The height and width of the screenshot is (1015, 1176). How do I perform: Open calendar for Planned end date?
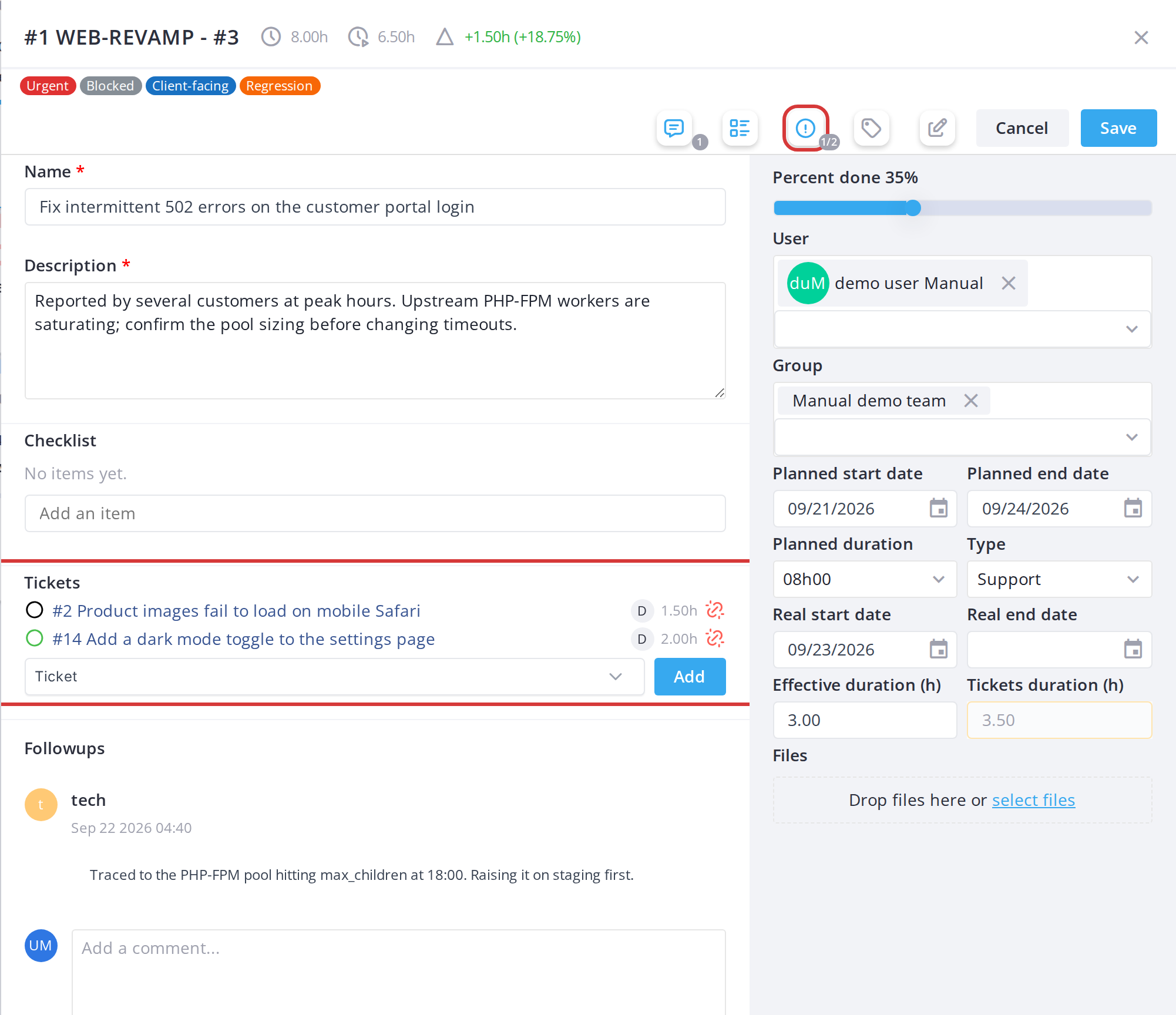click(1133, 508)
